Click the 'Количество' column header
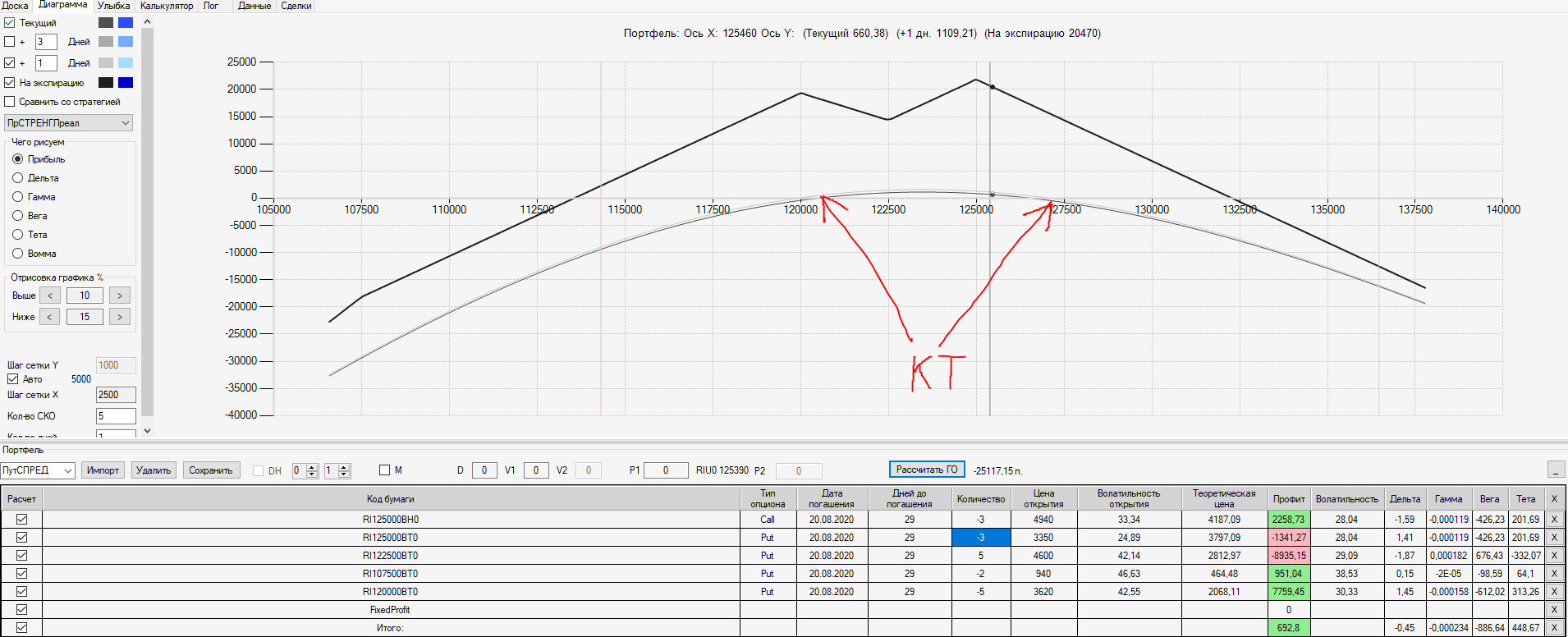This screenshot has height=637, width=1568. pyautogui.click(x=981, y=498)
